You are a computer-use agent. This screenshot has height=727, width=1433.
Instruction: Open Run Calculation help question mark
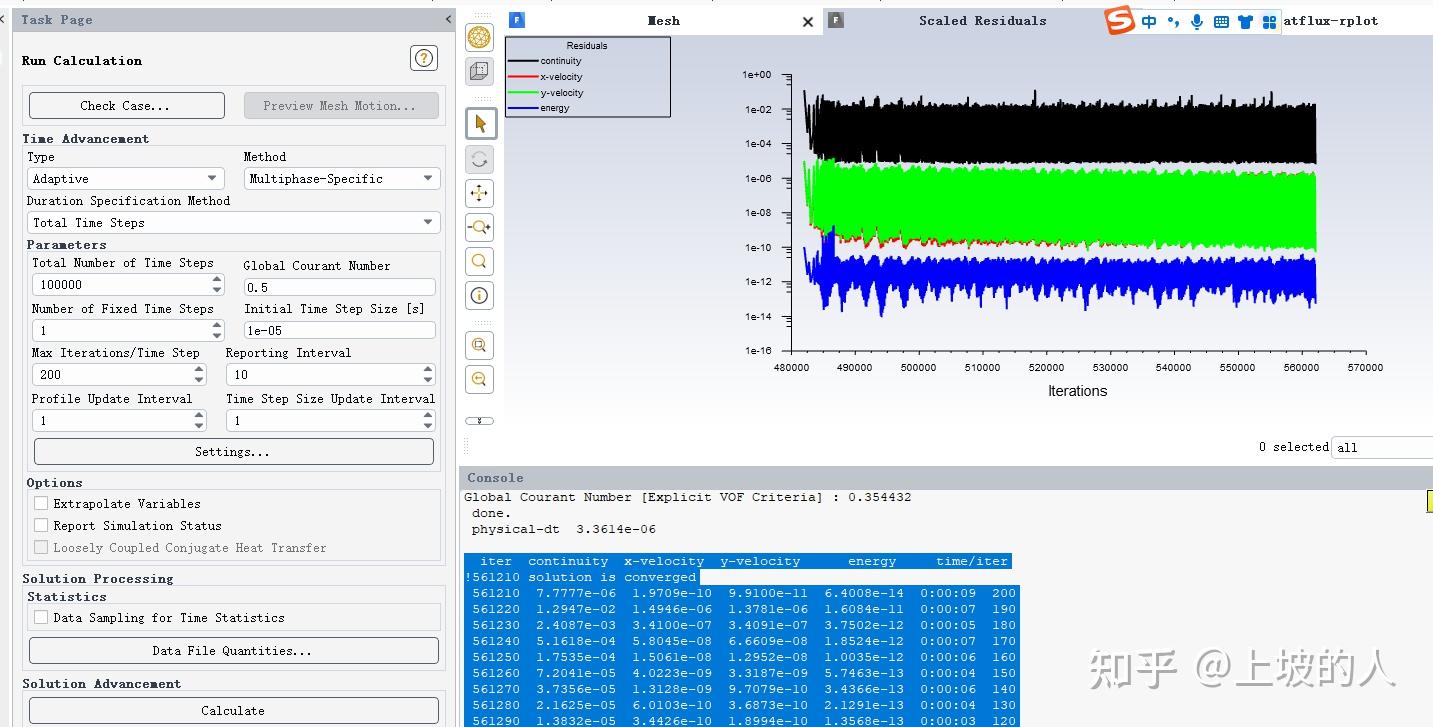click(424, 59)
